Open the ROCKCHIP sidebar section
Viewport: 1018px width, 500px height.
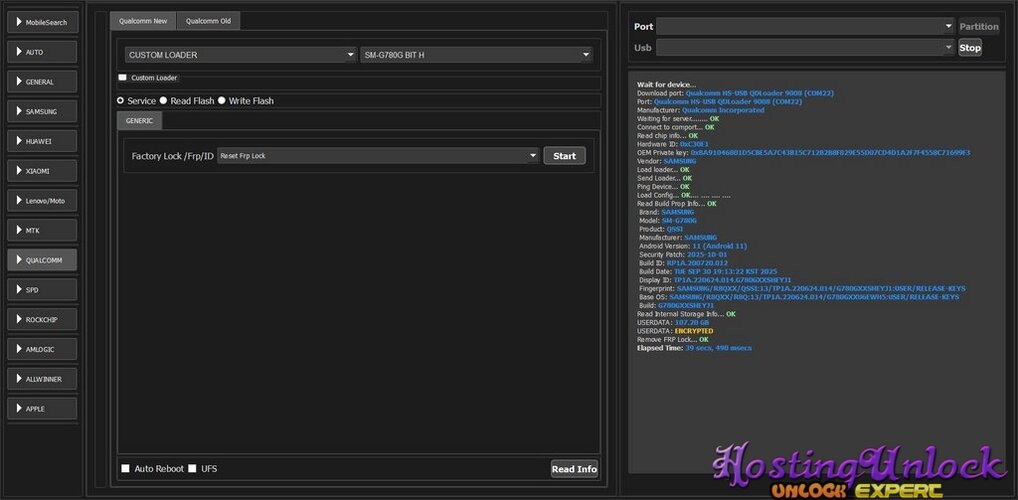(x=42, y=319)
